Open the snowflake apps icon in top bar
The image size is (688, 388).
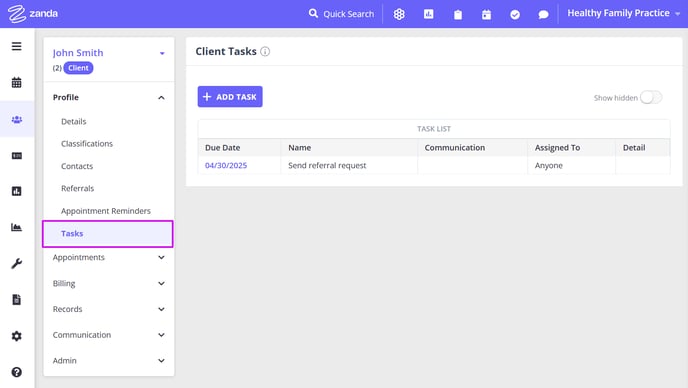pos(399,14)
